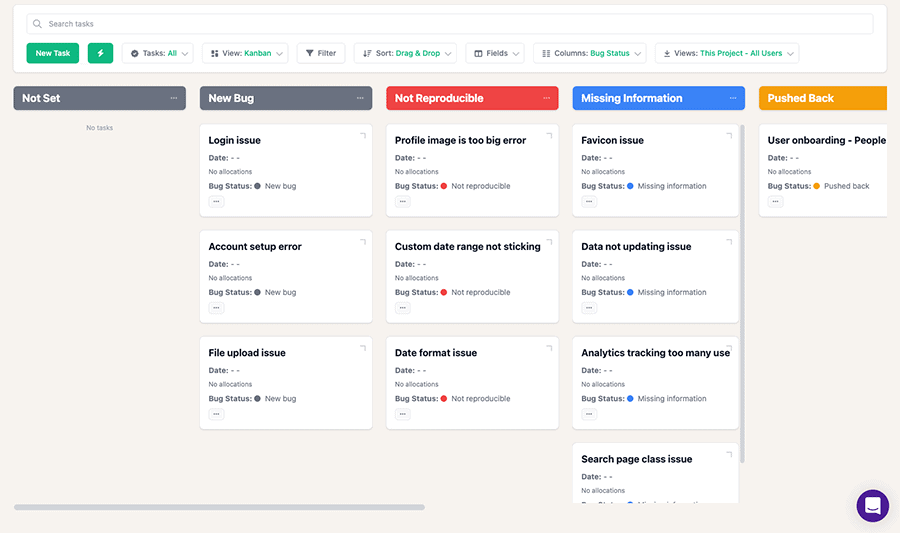The image size is (900, 533).
Task: Open the Missing Information column ellipsis menu
Action: (x=732, y=98)
